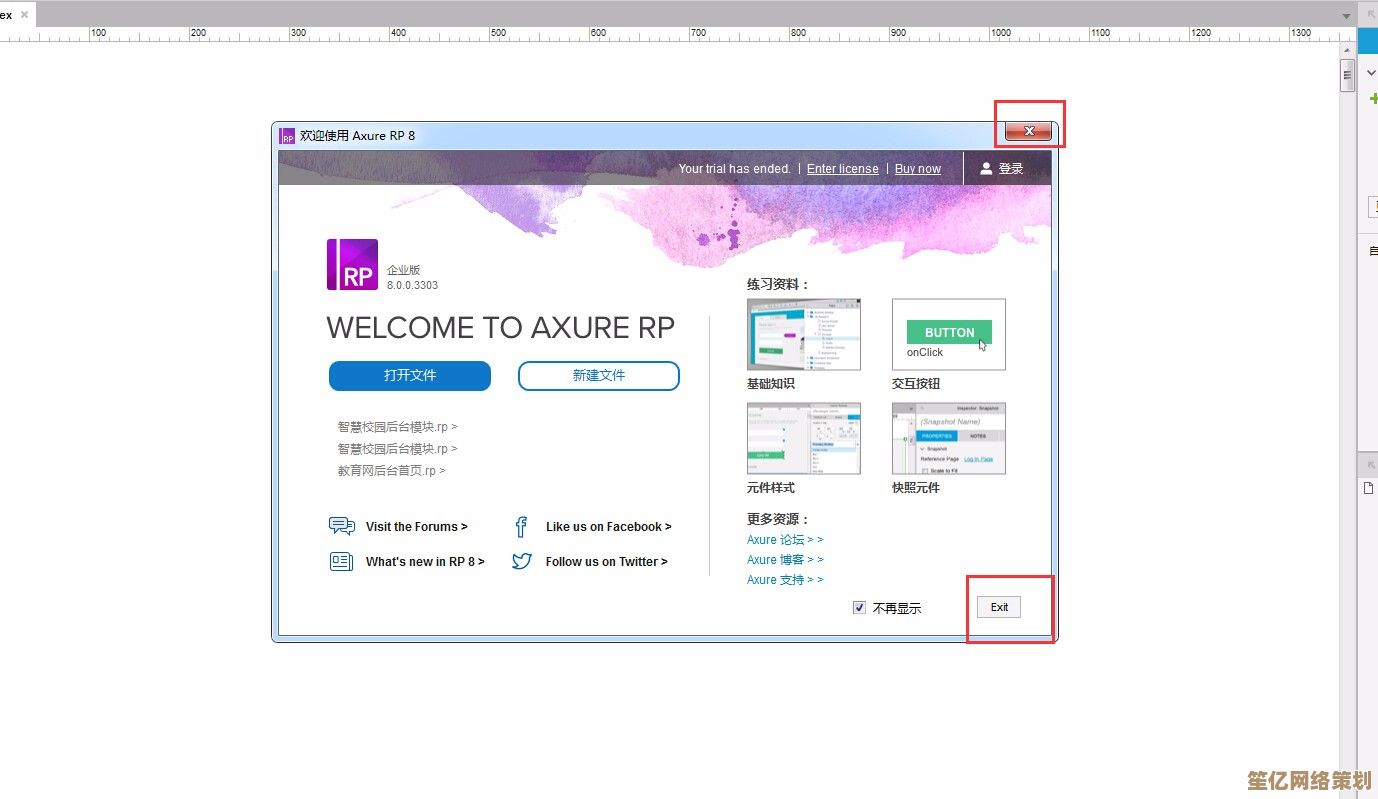Screen dimensions: 1378x799
Task: Click the pop-out arrow icon on lower right panel
Action: [x=1371, y=466]
